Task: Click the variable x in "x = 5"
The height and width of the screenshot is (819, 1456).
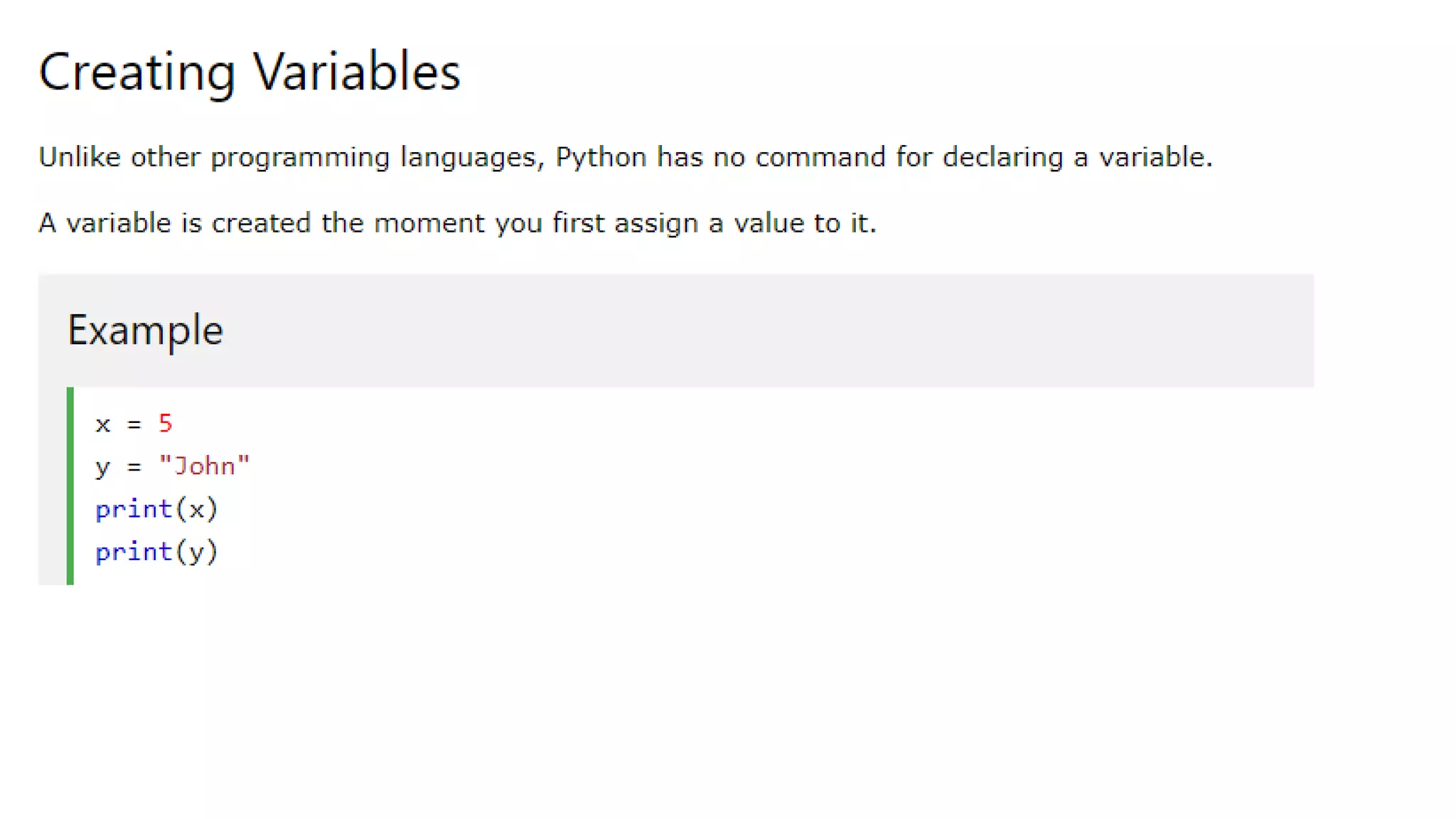Action: 103,425
